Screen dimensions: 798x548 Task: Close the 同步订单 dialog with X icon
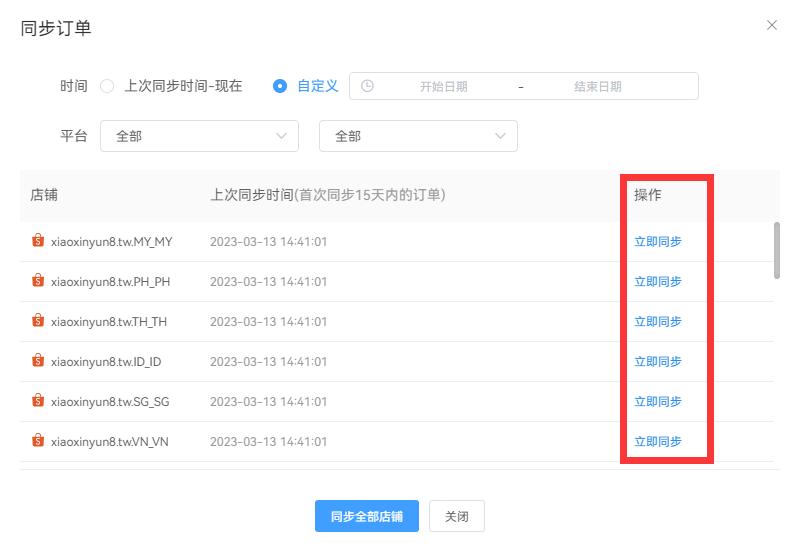click(x=772, y=25)
